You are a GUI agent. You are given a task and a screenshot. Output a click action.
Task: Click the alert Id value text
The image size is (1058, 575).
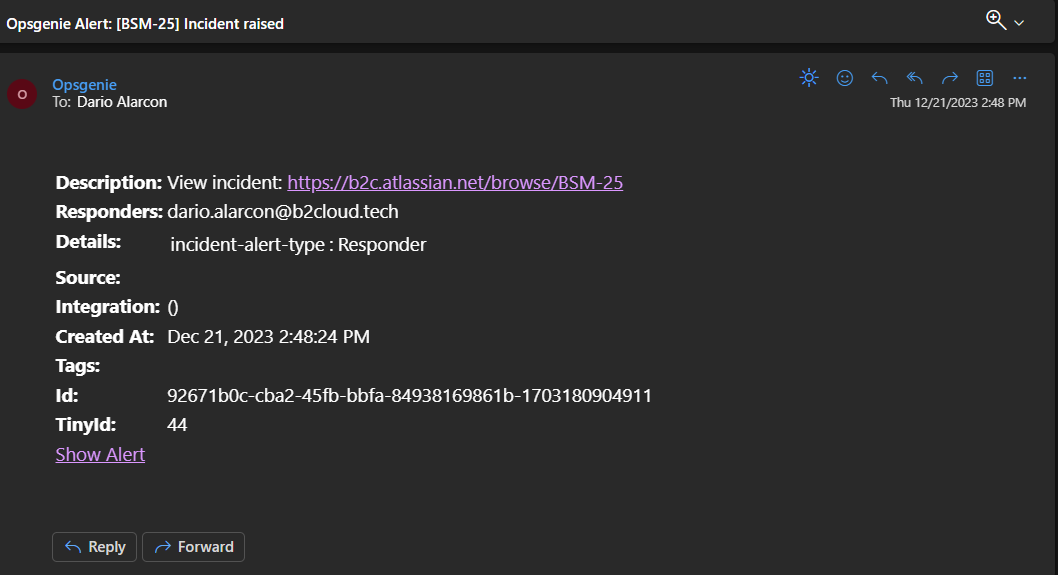click(x=410, y=395)
